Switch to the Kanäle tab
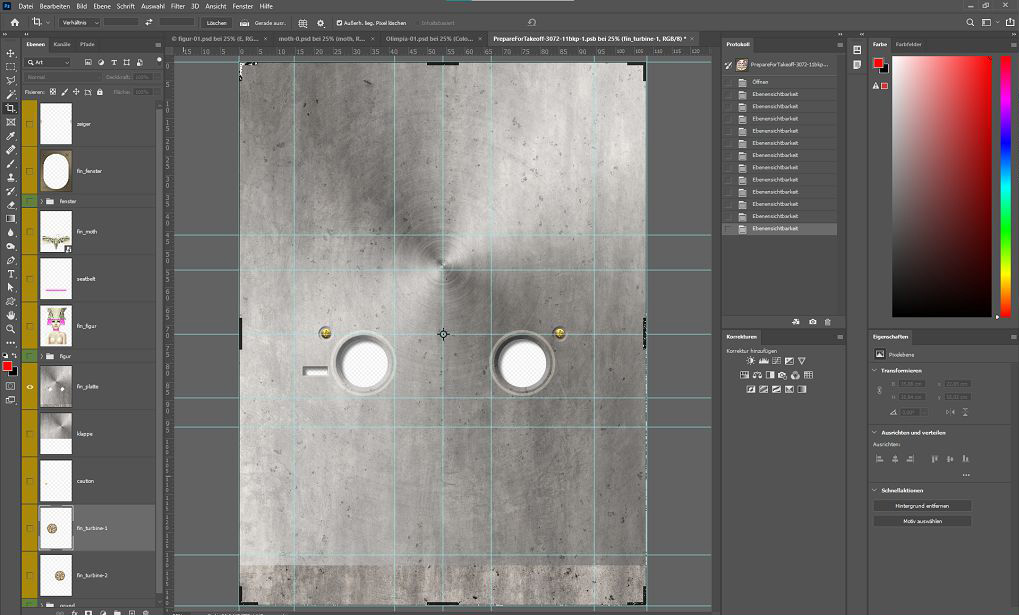 pyautogui.click(x=62, y=44)
